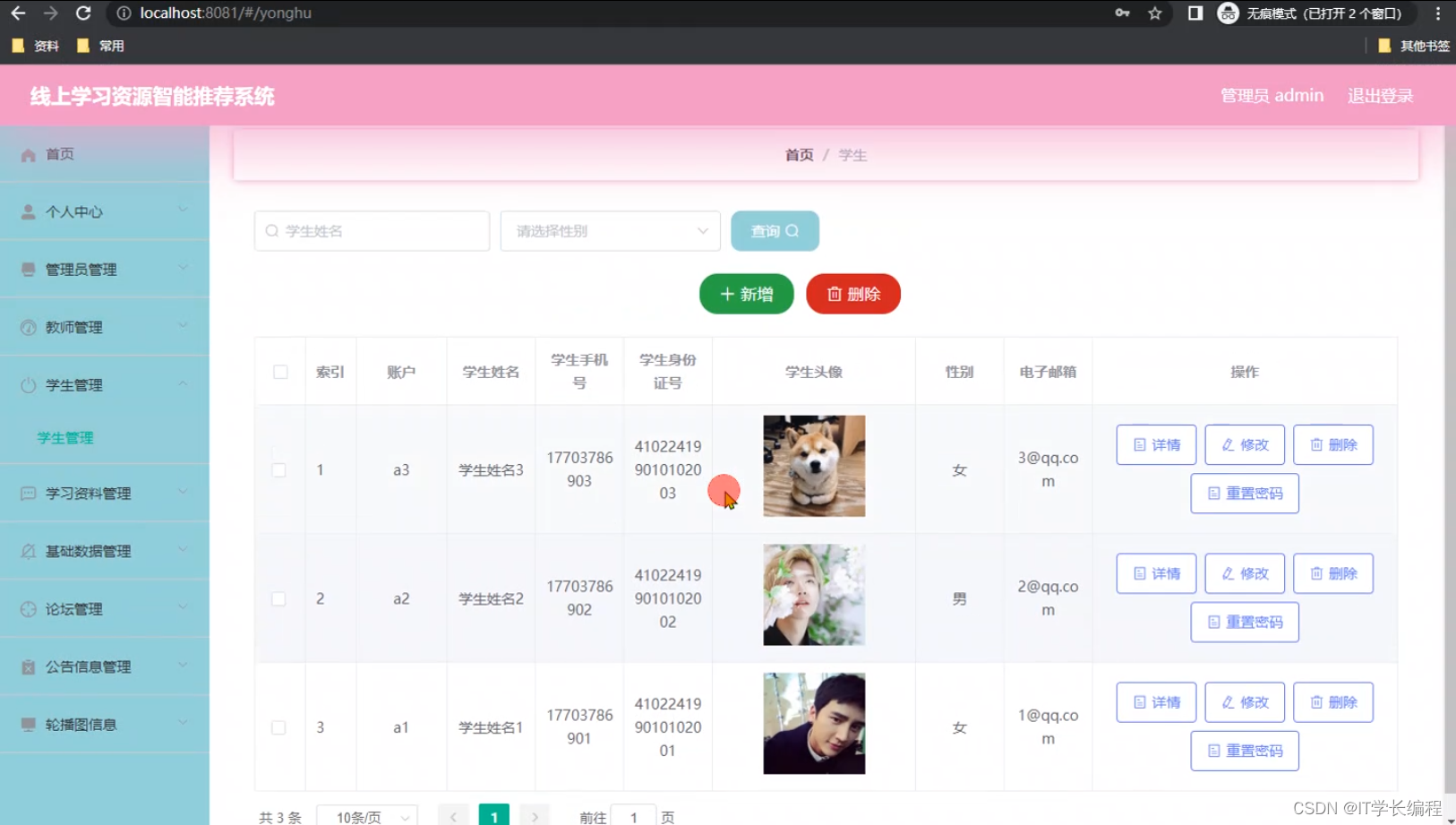This screenshot has height=825, width=1456.
Task: Select the 首页 home icon in sidebar
Action: (27, 154)
